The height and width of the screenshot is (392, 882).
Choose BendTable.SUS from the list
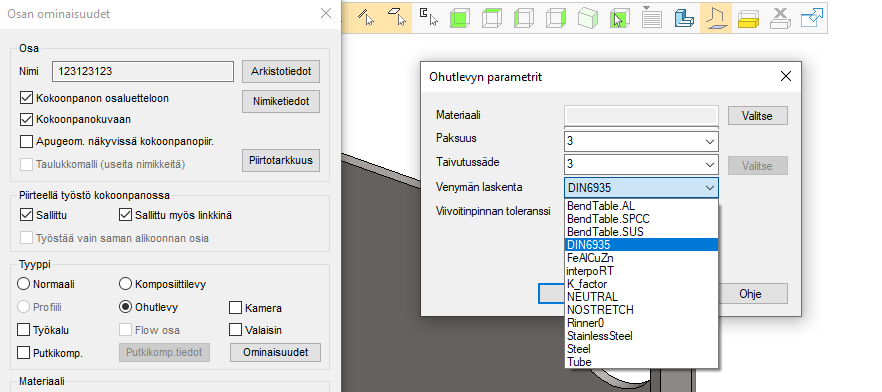[641, 232]
